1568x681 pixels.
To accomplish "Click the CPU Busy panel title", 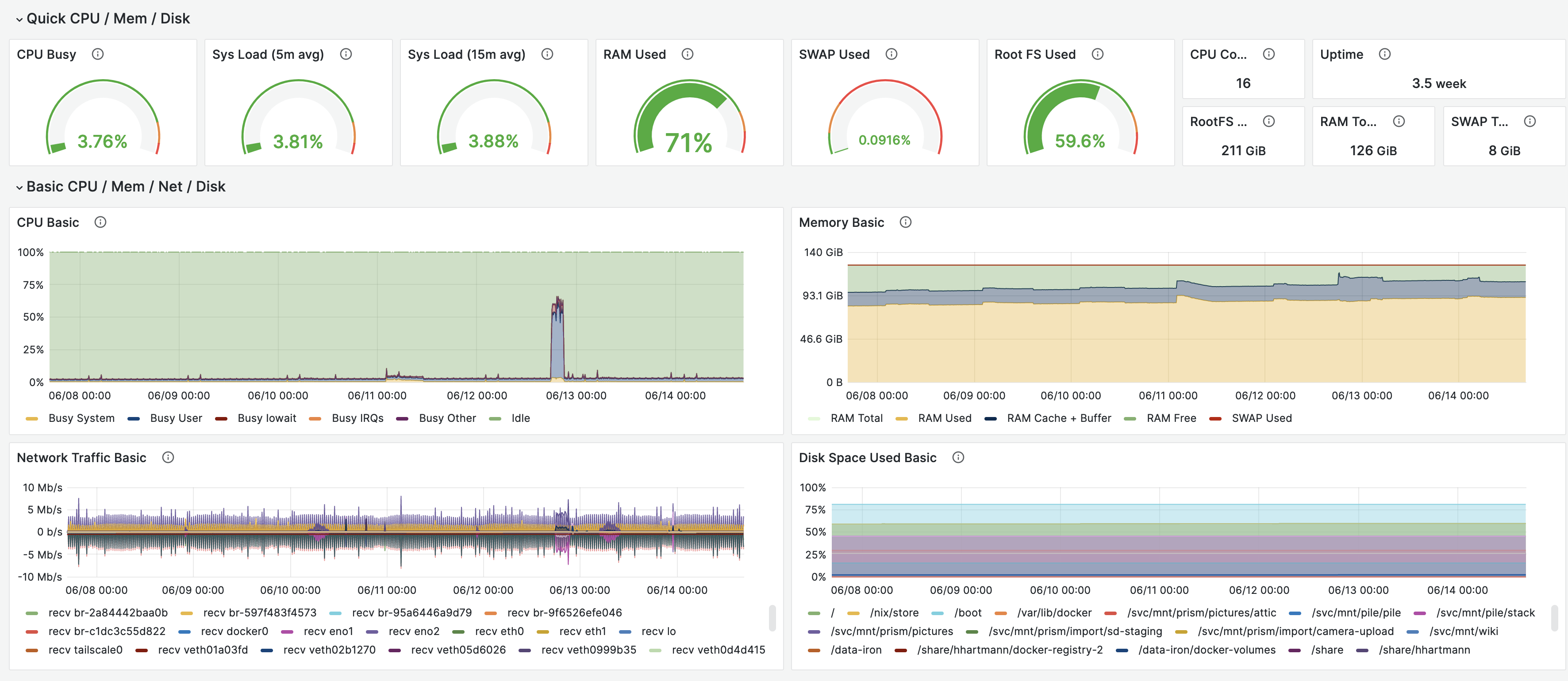I will 46,54.
